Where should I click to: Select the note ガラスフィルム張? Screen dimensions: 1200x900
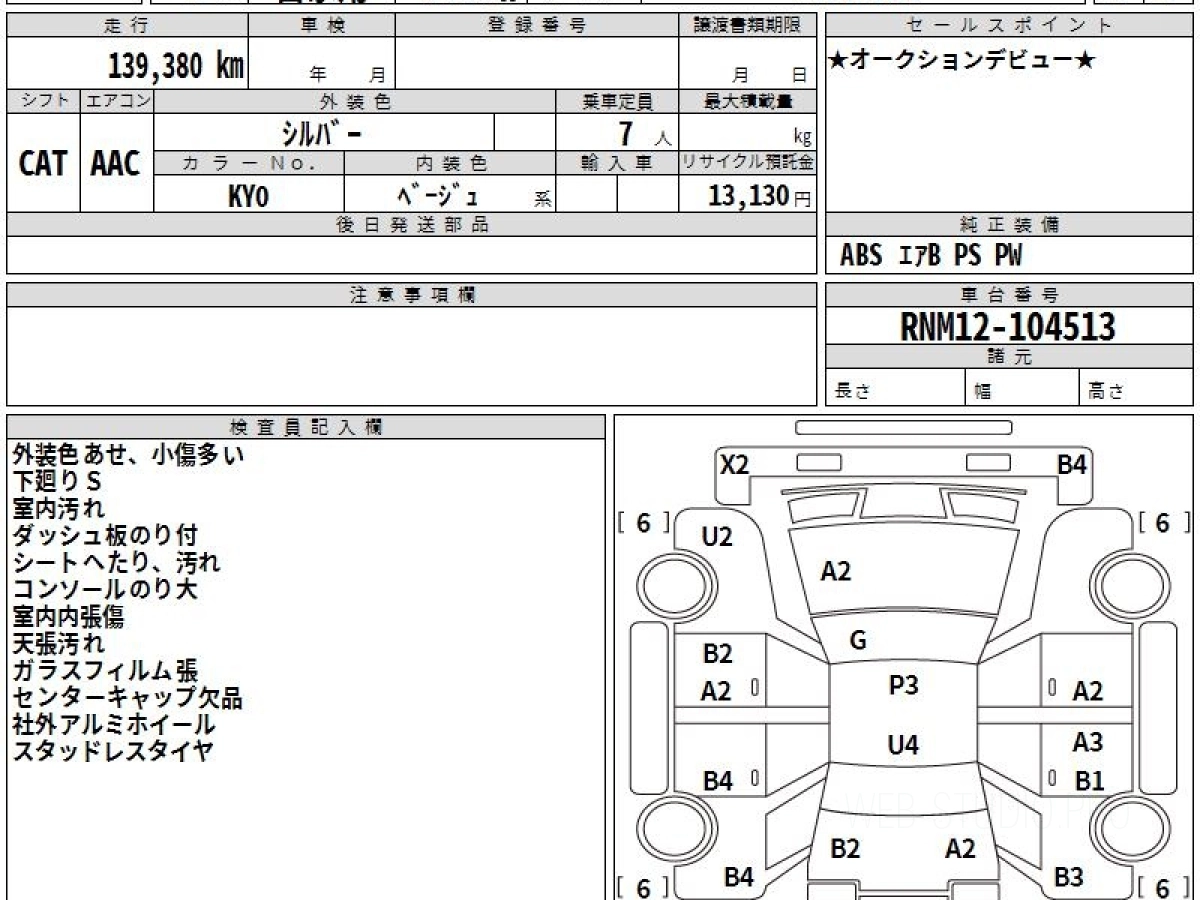pyautogui.click(x=105, y=671)
